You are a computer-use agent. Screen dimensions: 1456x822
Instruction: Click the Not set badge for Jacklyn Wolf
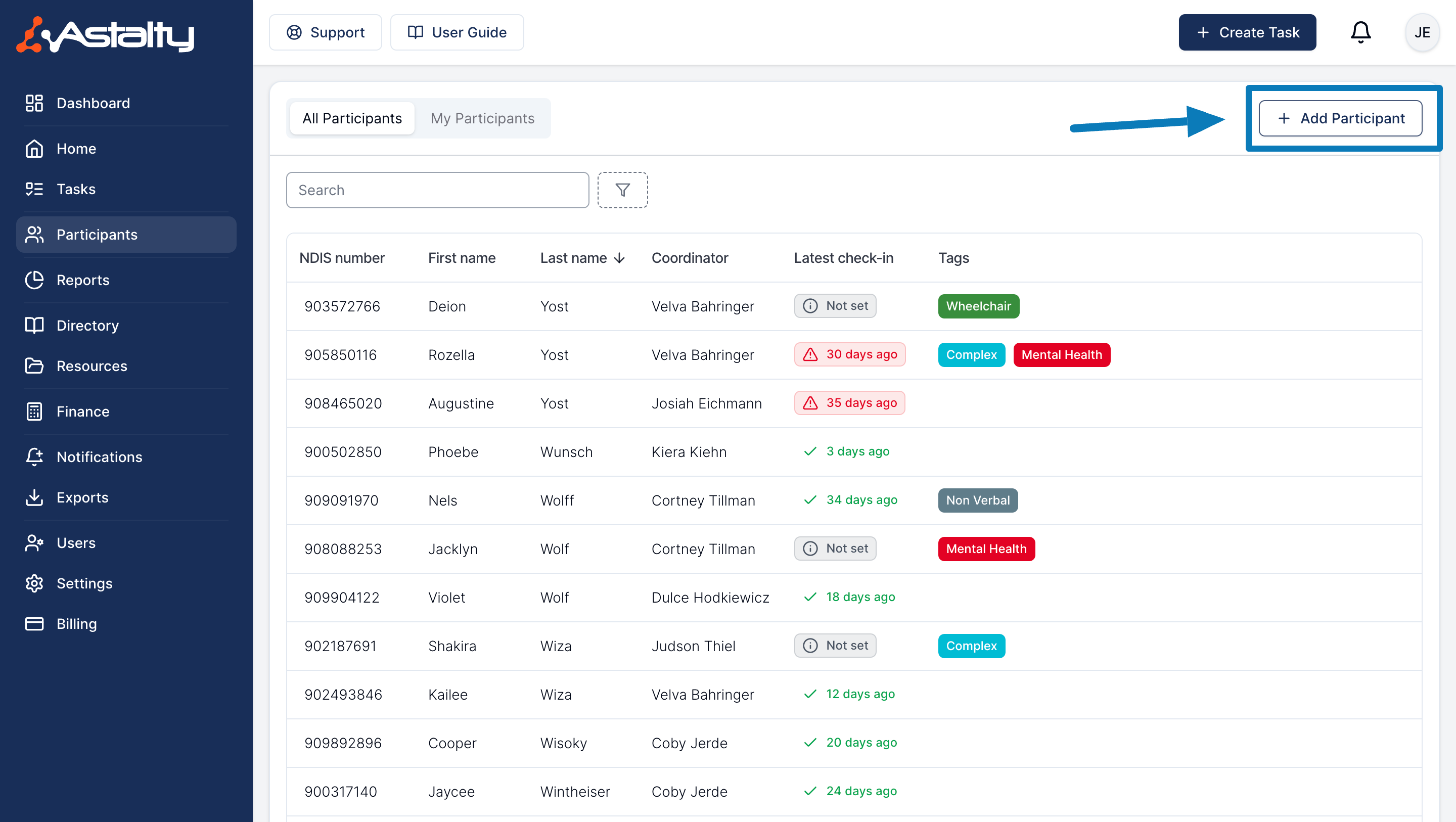point(835,549)
